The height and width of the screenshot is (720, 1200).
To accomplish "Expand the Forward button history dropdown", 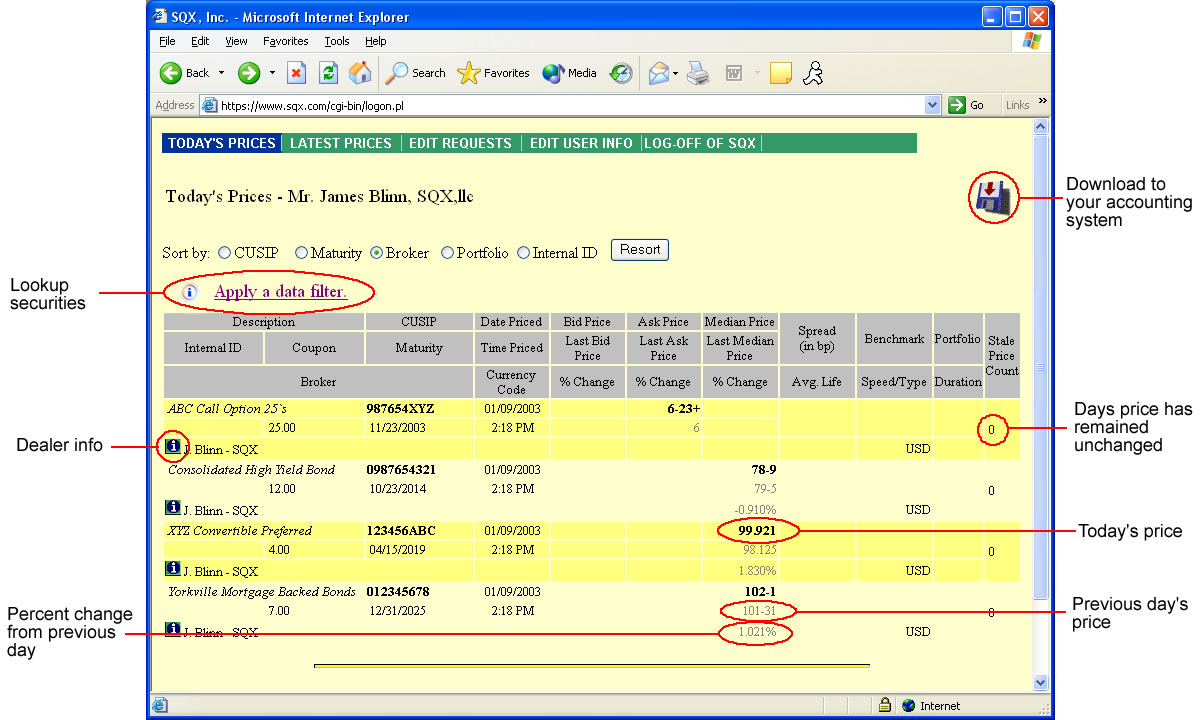I will click(271, 73).
